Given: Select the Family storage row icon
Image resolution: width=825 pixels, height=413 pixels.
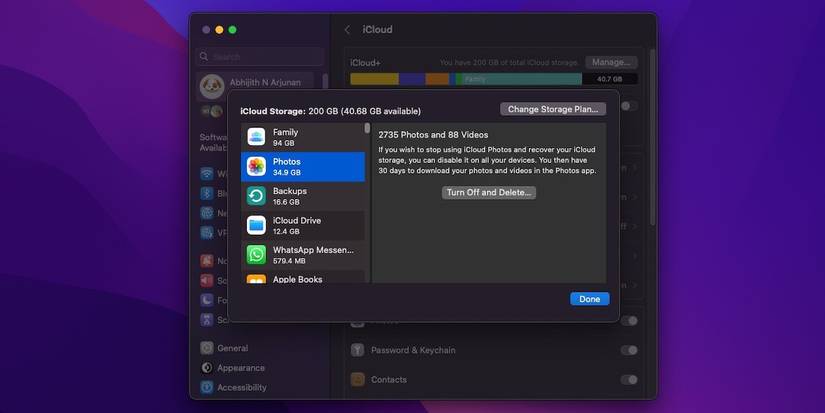Looking at the screenshot, I should click(x=256, y=137).
